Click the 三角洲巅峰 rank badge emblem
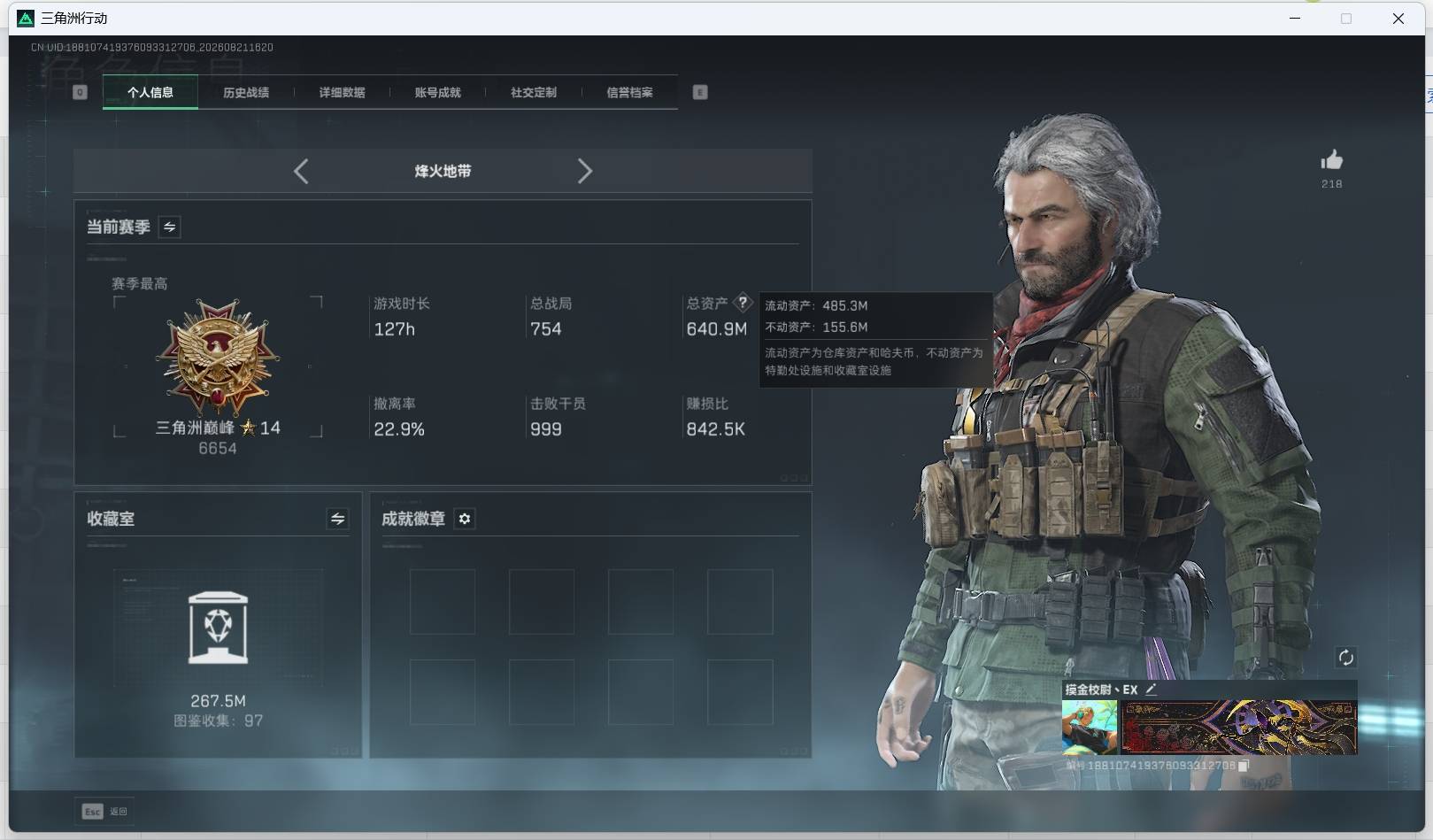Screen dimensions: 1433x840 tap(218, 357)
